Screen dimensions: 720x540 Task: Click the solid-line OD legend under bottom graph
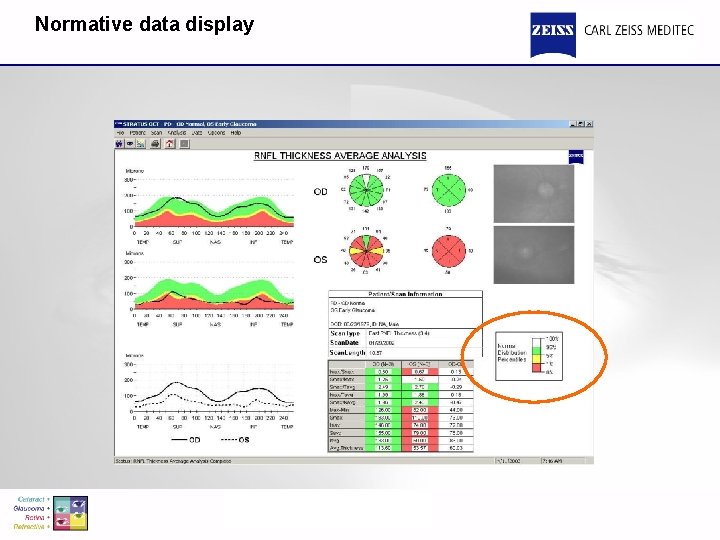click(186, 440)
